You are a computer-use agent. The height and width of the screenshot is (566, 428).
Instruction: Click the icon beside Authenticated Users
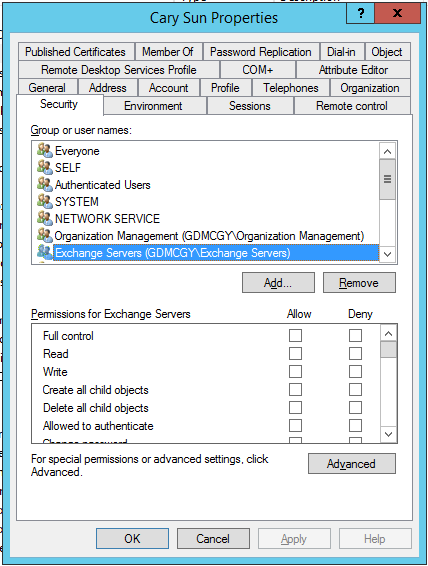(45, 184)
